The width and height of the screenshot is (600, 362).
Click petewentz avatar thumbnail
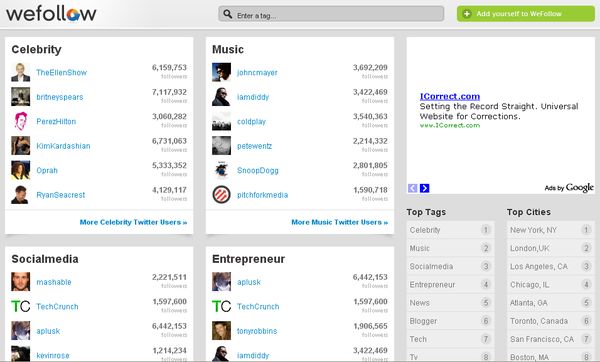[x=222, y=146]
